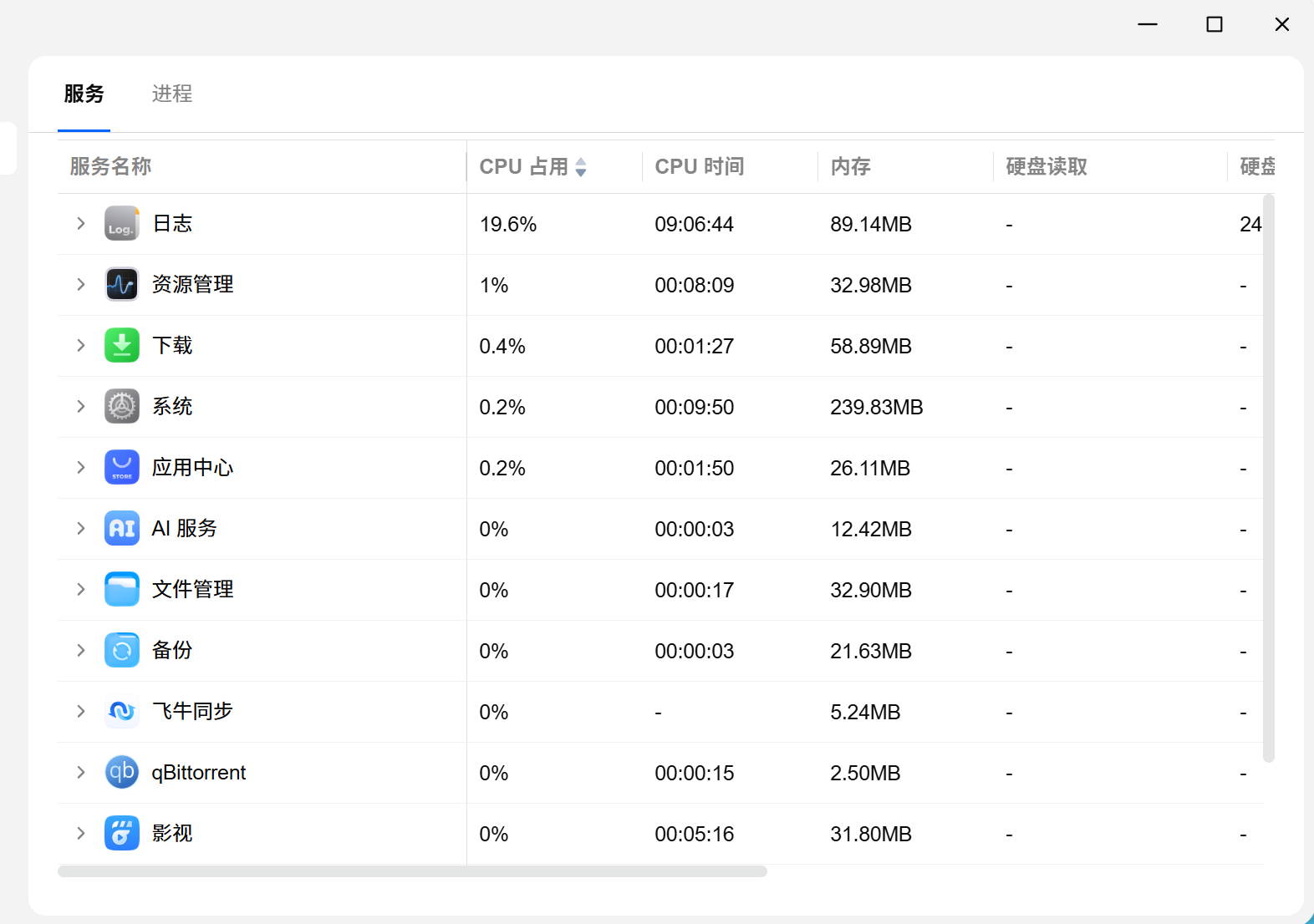This screenshot has height=924, width=1314.
Task: Expand the 日志 service row
Action: click(81, 224)
